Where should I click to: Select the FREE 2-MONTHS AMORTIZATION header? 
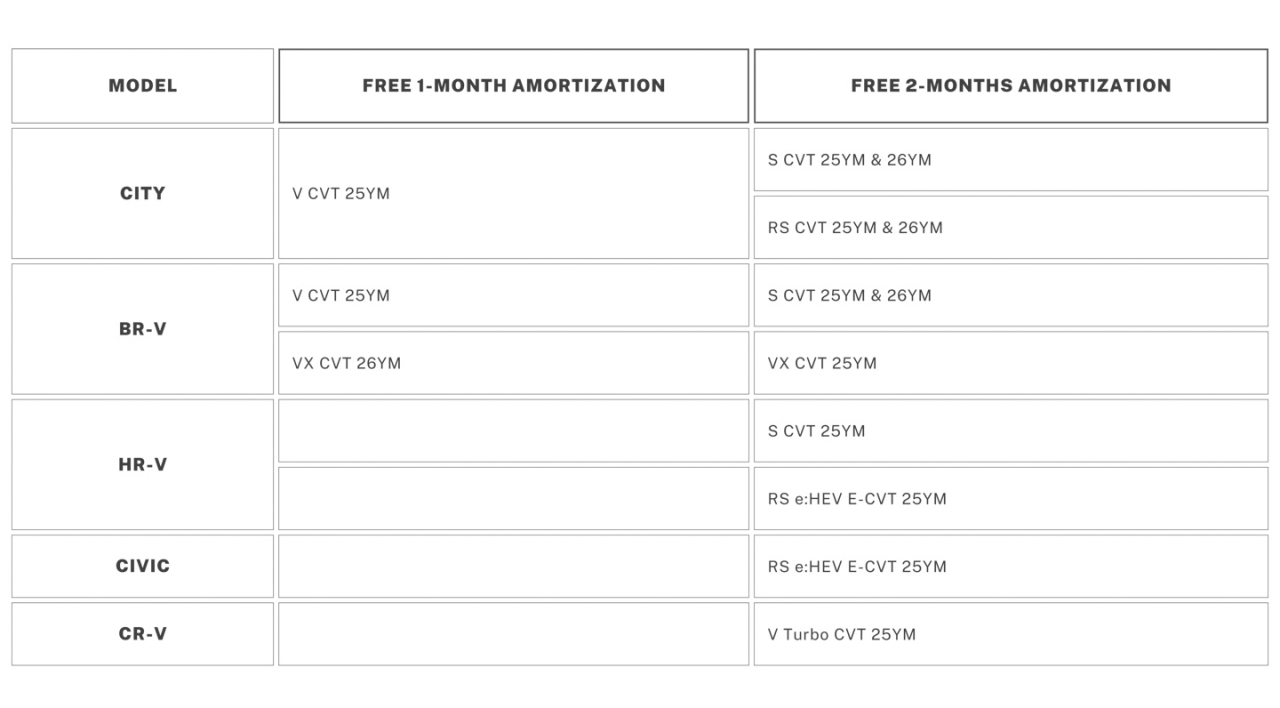click(1010, 86)
